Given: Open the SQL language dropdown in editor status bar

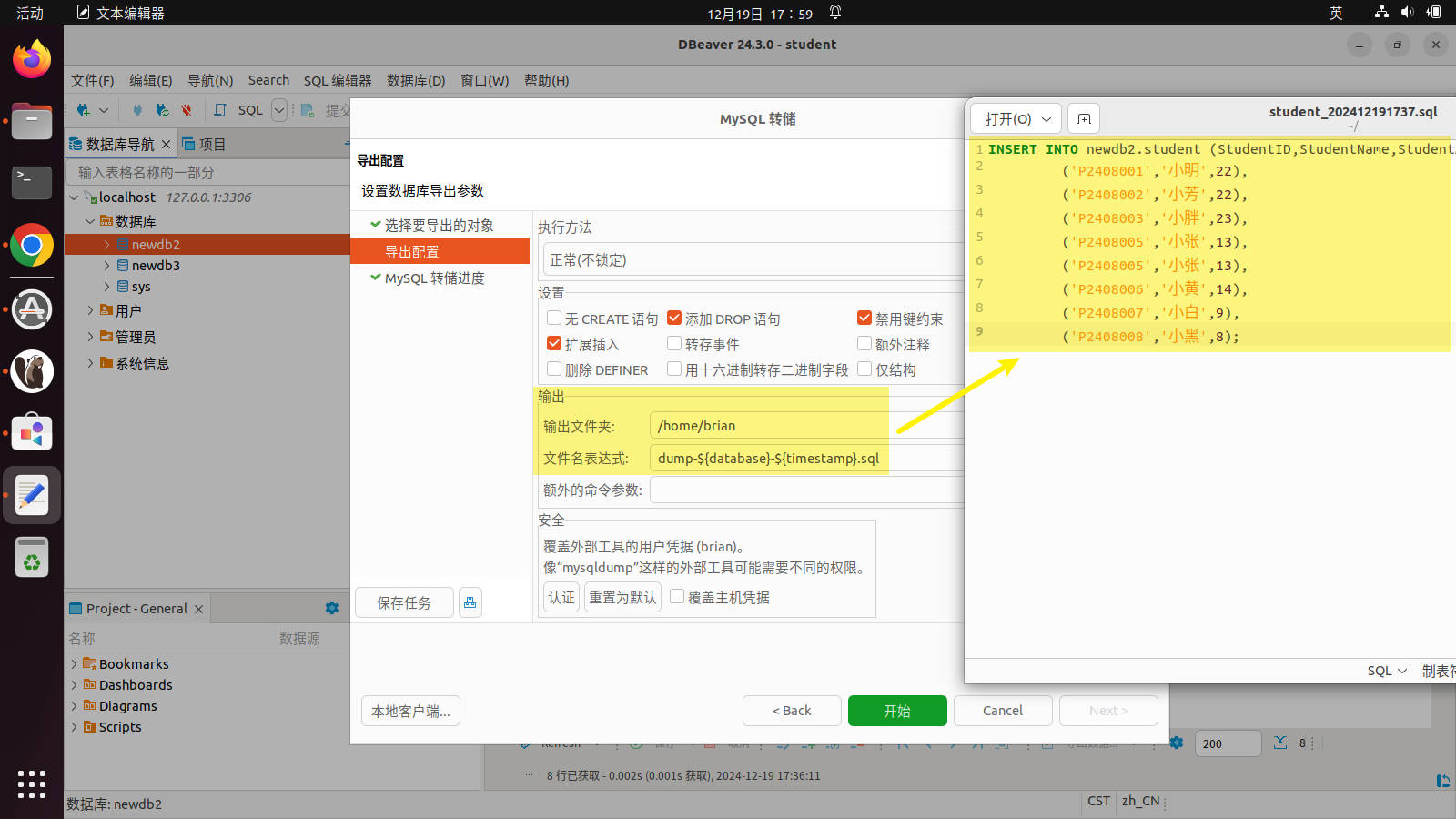Looking at the screenshot, I should pos(1387,671).
